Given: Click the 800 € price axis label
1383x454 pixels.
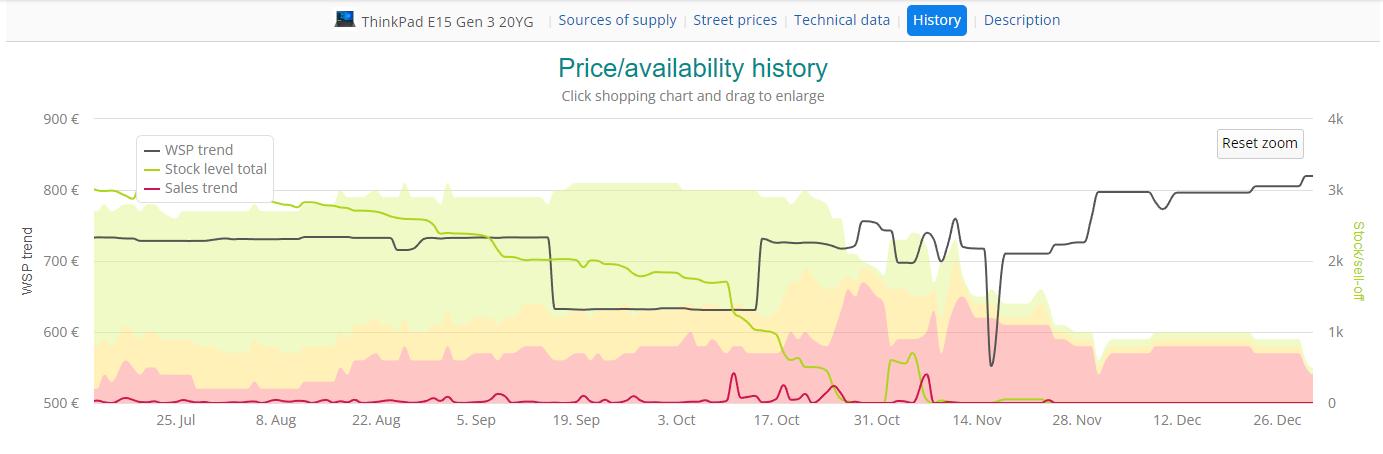Looking at the screenshot, I should [x=62, y=190].
